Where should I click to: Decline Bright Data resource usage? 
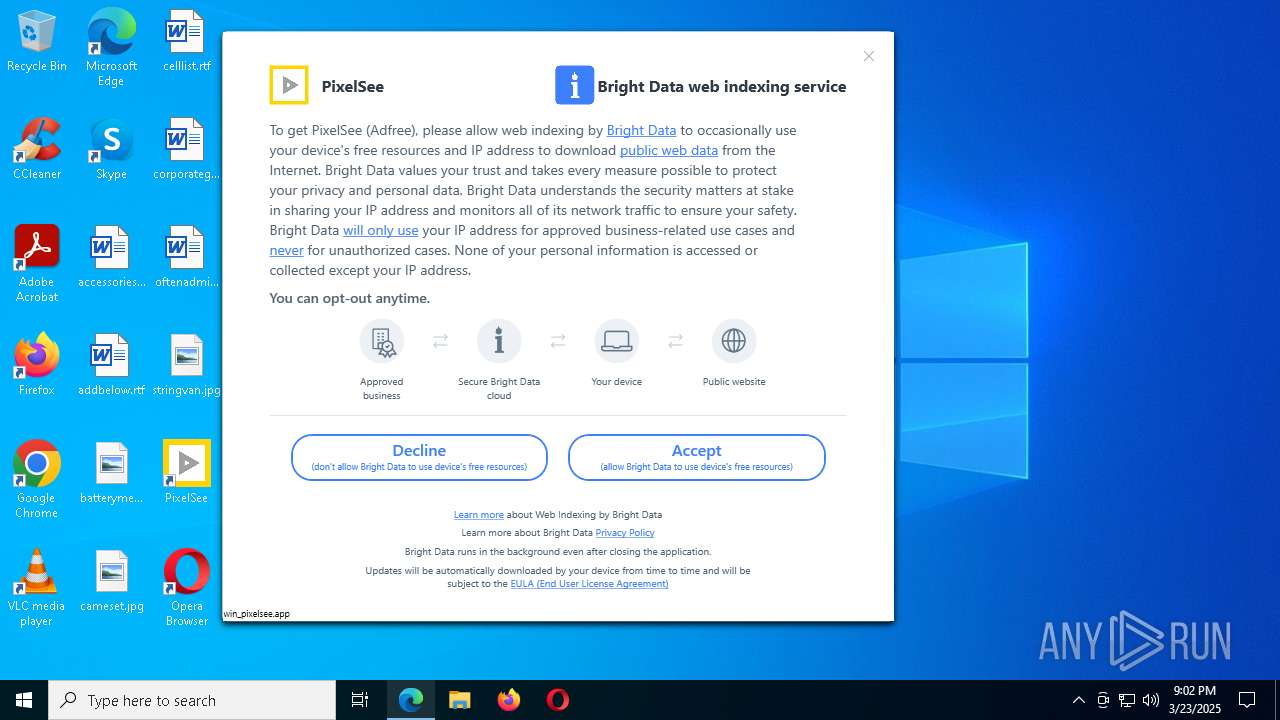tap(419, 457)
